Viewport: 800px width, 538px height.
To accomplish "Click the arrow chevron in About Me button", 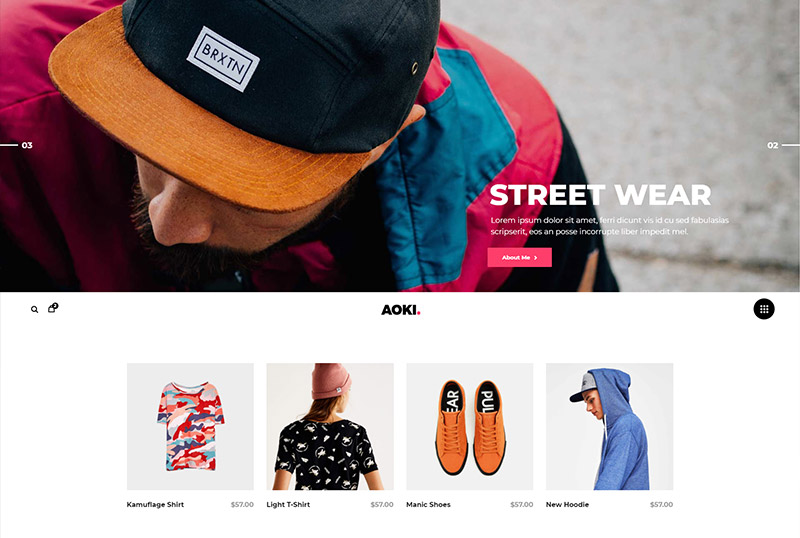I will click(x=535, y=258).
